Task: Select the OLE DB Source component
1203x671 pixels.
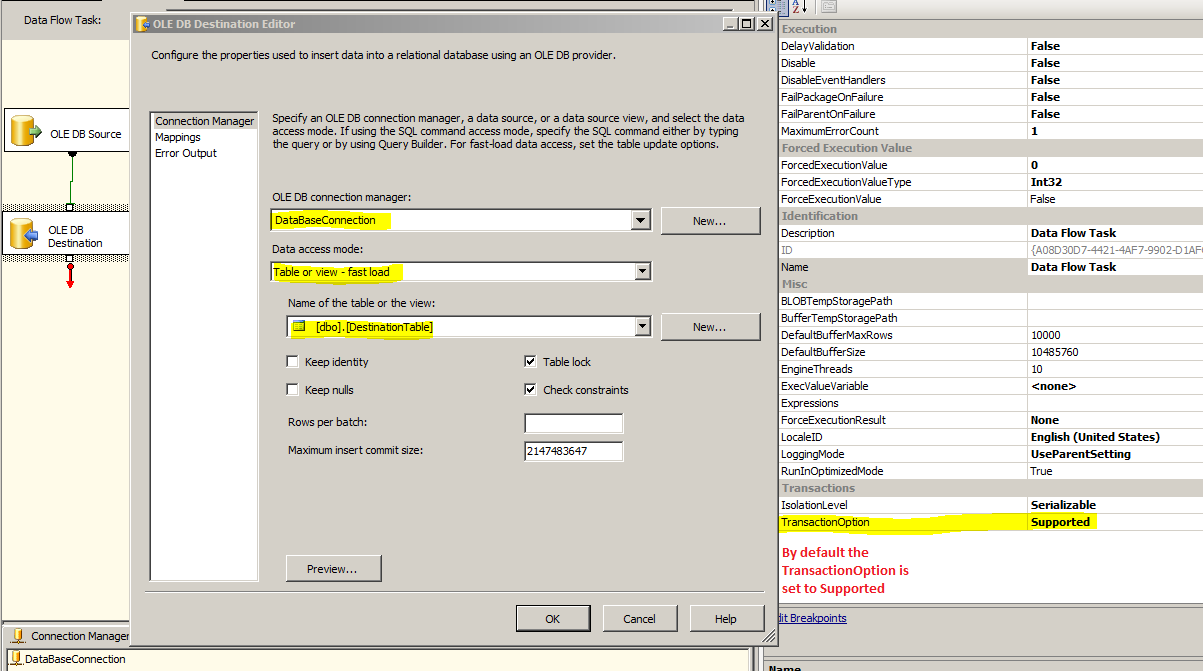Action: [66, 130]
